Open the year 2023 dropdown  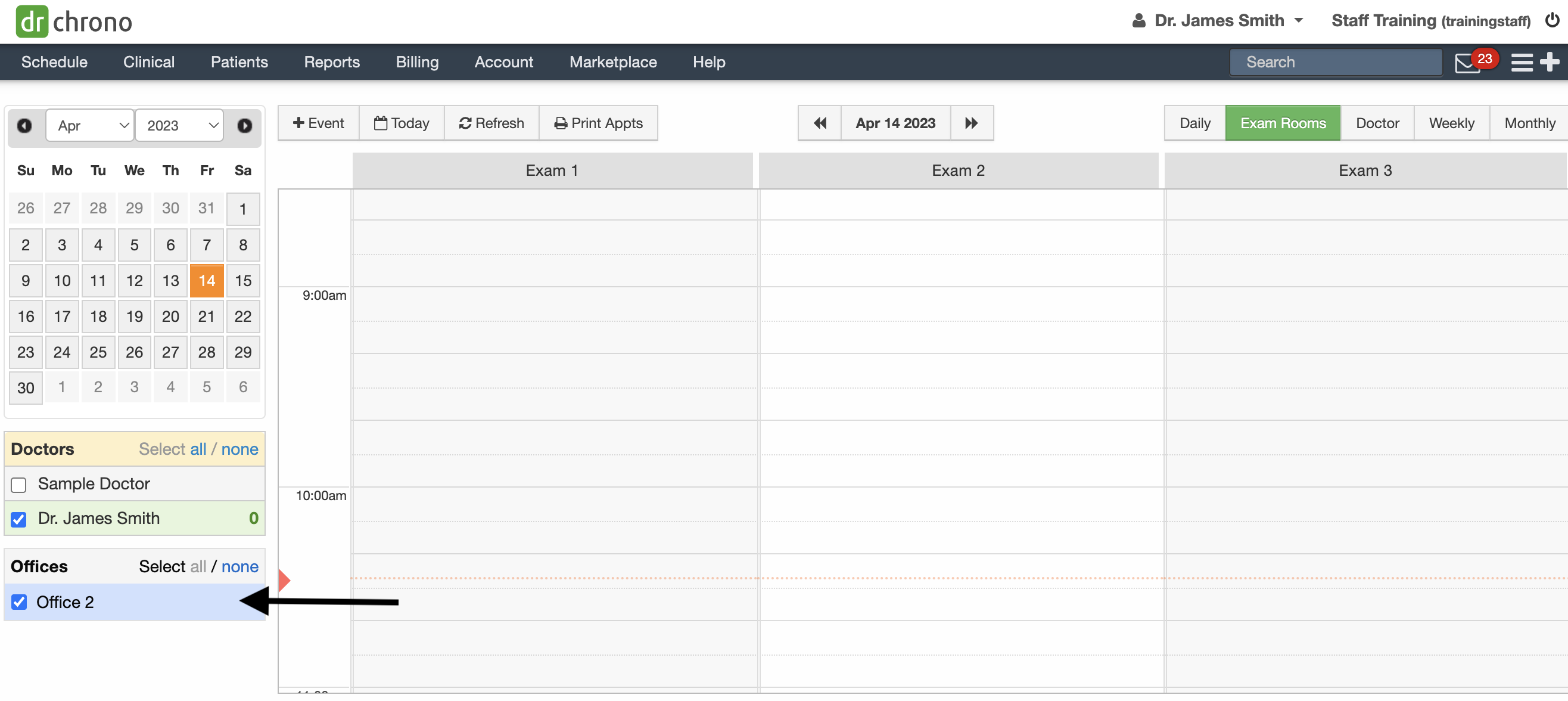point(179,125)
